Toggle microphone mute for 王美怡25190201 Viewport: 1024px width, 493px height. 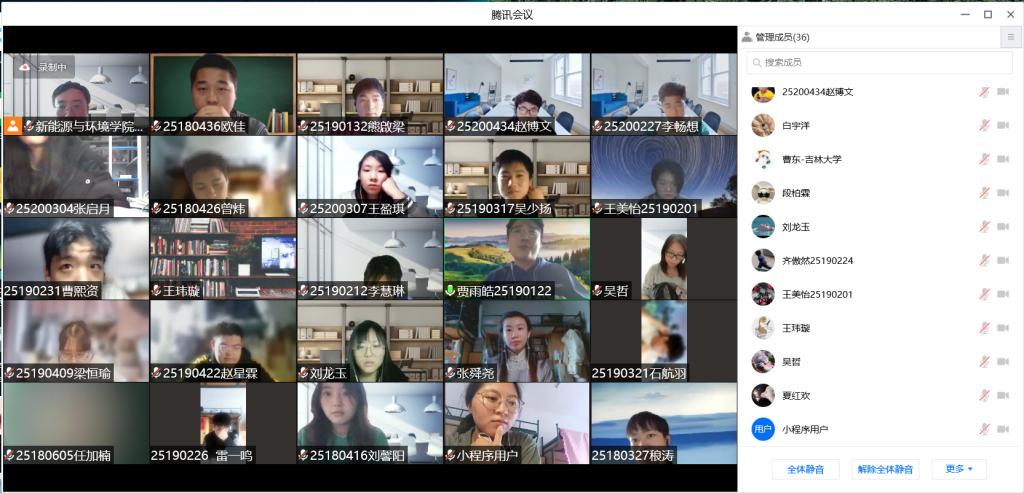[984, 294]
